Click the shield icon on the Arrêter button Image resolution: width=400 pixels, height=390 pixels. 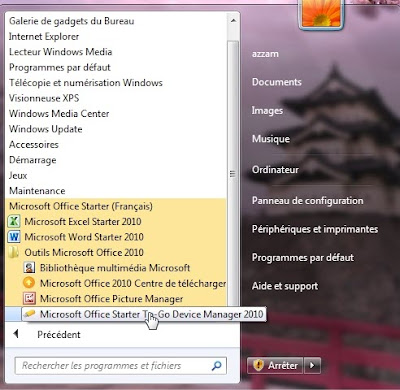(x=258, y=365)
